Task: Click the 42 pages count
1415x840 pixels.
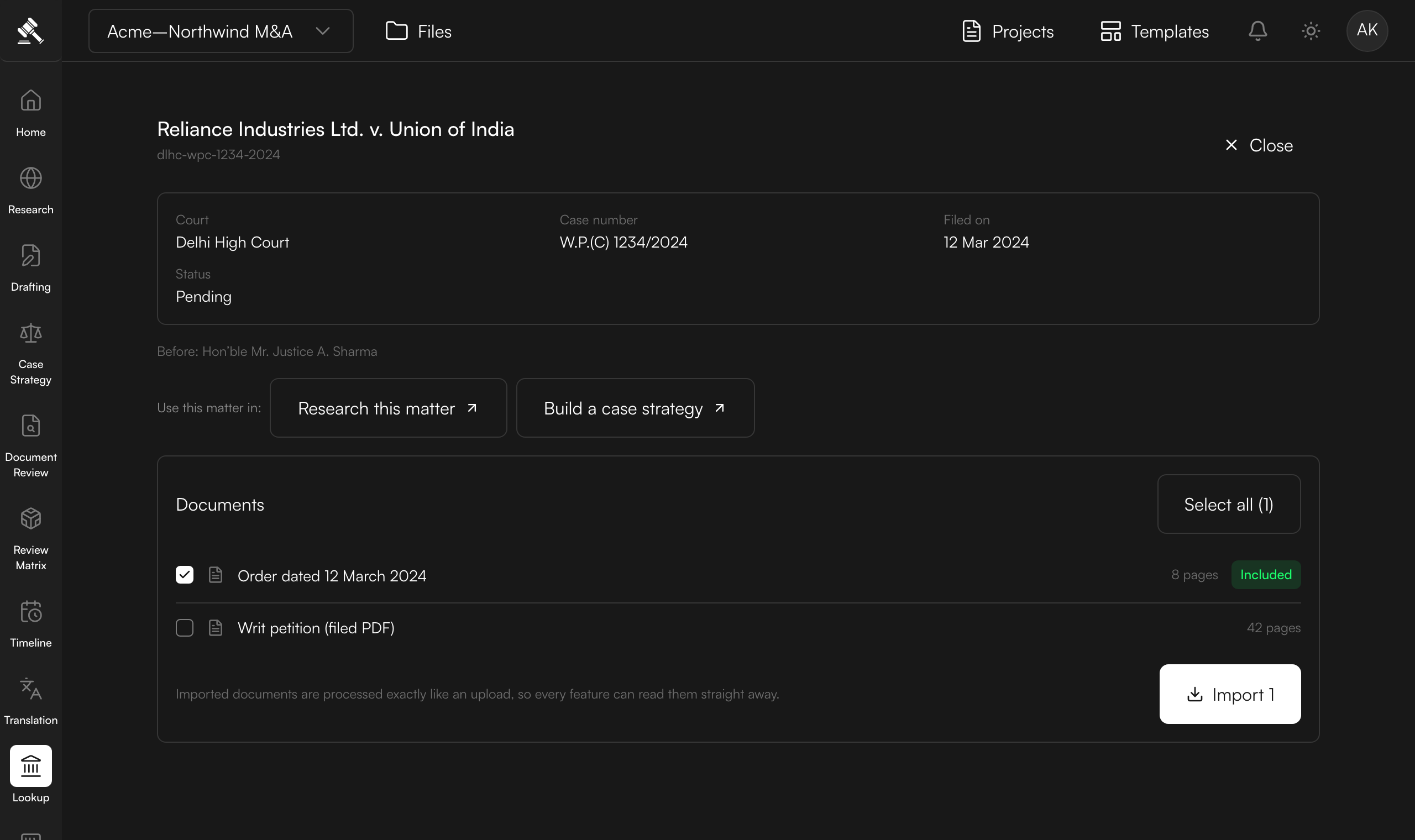Action: tap(1273, 628)
